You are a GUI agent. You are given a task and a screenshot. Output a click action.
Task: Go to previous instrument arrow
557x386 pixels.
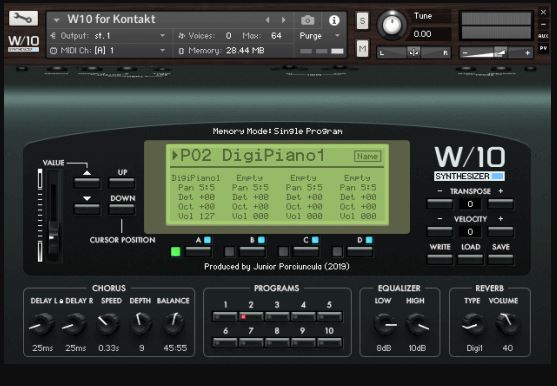[x=267, y=20]
